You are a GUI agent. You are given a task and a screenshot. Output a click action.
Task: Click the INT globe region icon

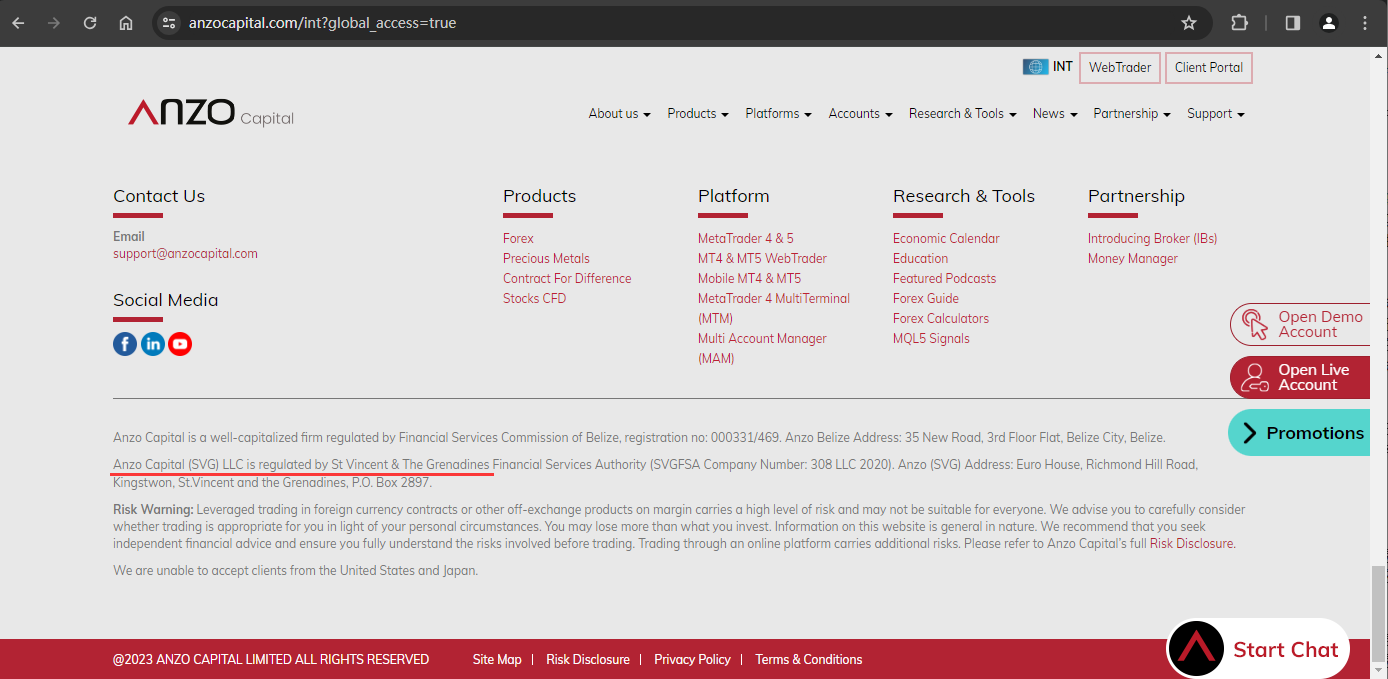pyautogui.click(x=1035, y=67)
